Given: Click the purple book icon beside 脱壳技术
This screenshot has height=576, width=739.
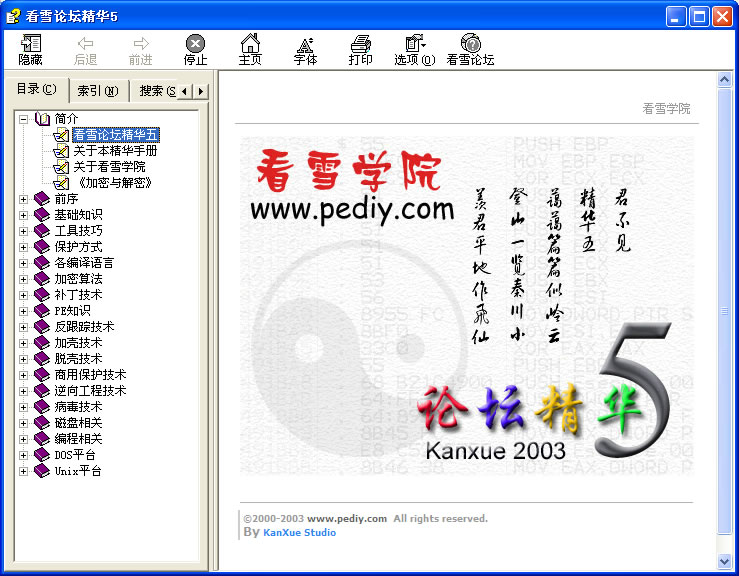Looking at the screenshot, I should pos(42,359).
